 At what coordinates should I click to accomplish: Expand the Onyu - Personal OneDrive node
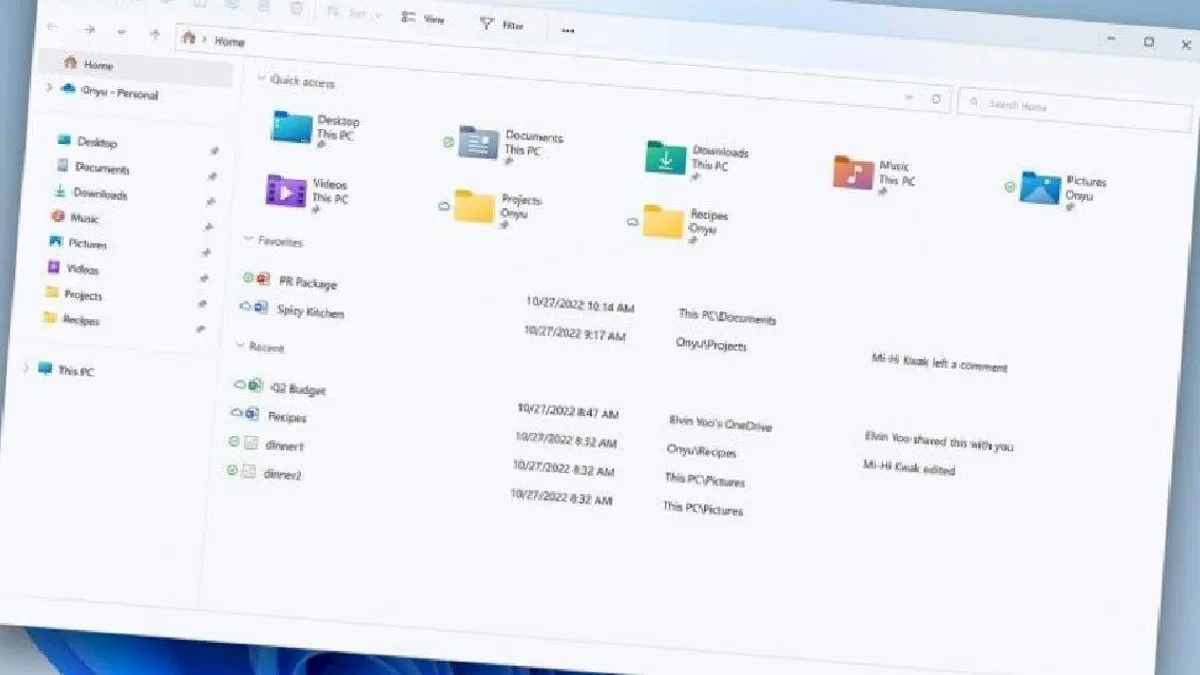pos(49,88)
